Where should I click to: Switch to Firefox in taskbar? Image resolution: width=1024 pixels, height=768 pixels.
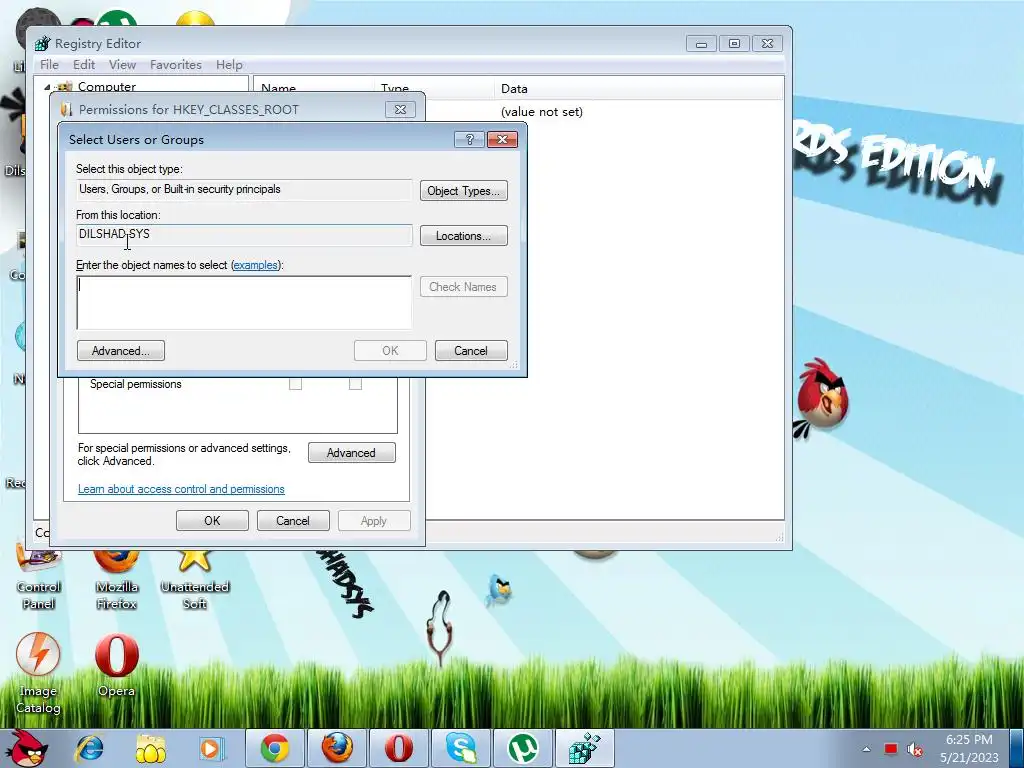pos(337,748)
